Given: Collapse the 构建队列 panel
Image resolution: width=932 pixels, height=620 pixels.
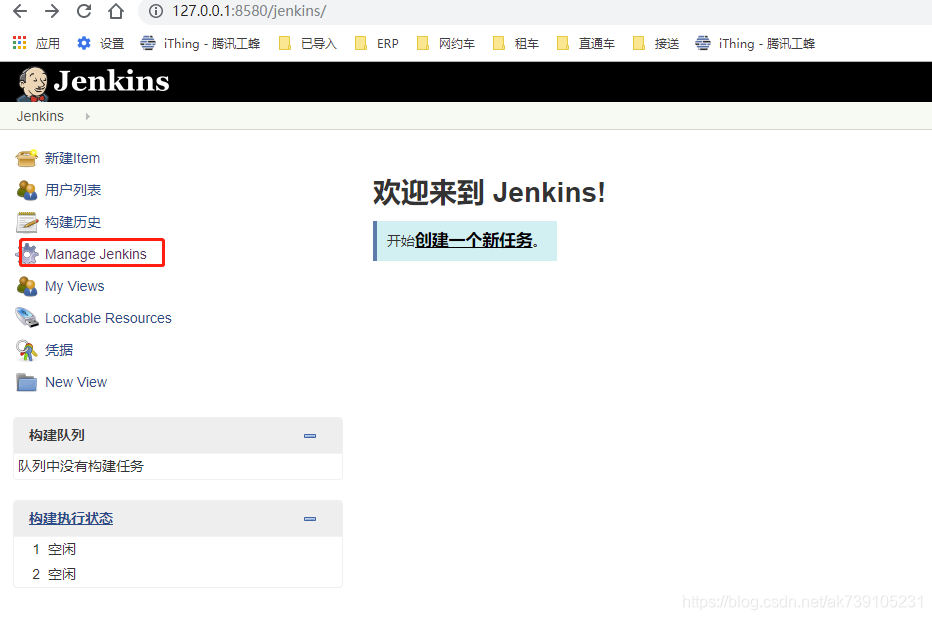Looking at the screenshot, I should pyautogui.click(x=310, y=436).
